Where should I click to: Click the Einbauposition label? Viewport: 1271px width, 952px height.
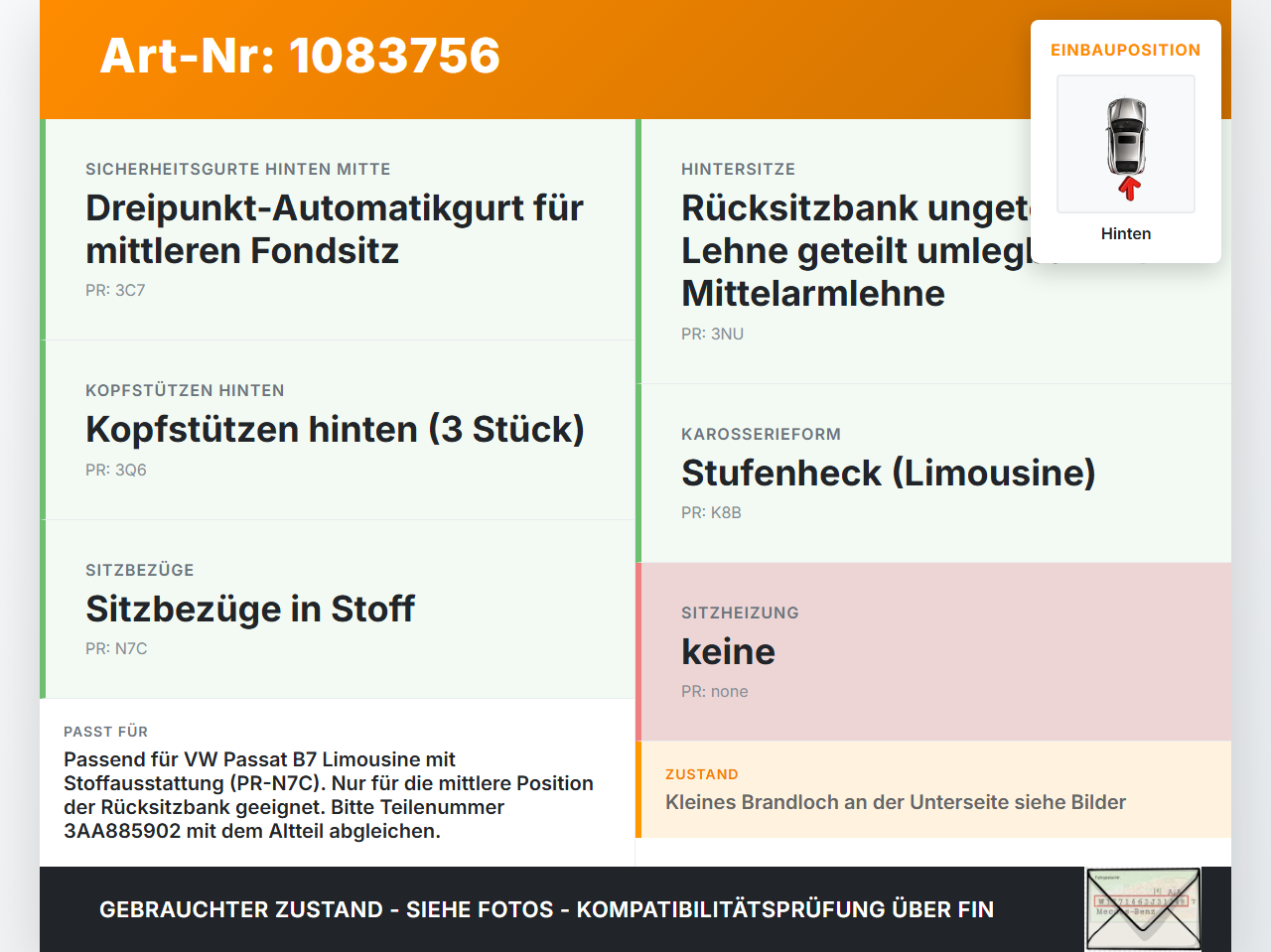[1126, 50]
